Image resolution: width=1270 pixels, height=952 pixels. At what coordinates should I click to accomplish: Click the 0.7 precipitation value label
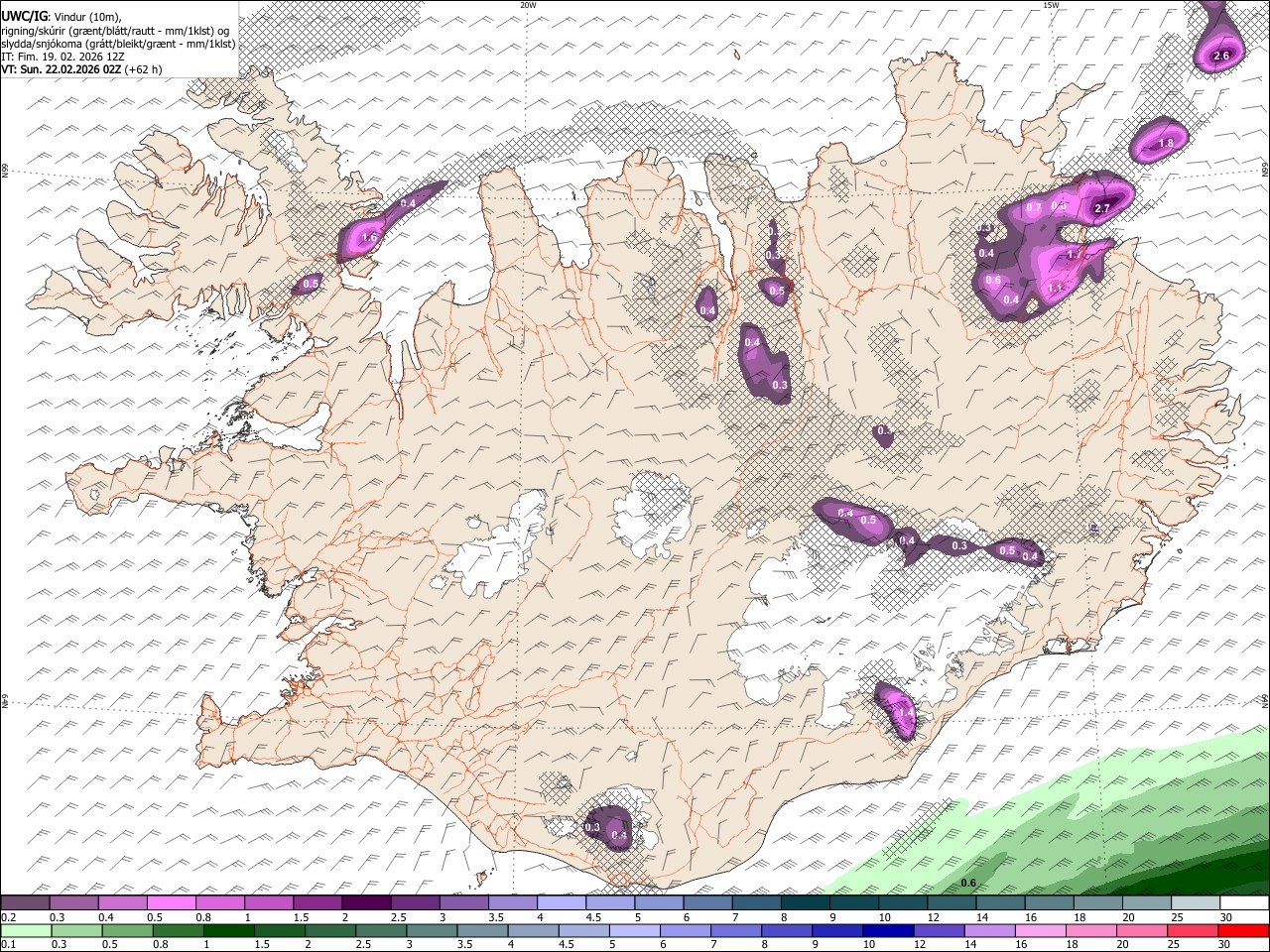point(1034,208)
